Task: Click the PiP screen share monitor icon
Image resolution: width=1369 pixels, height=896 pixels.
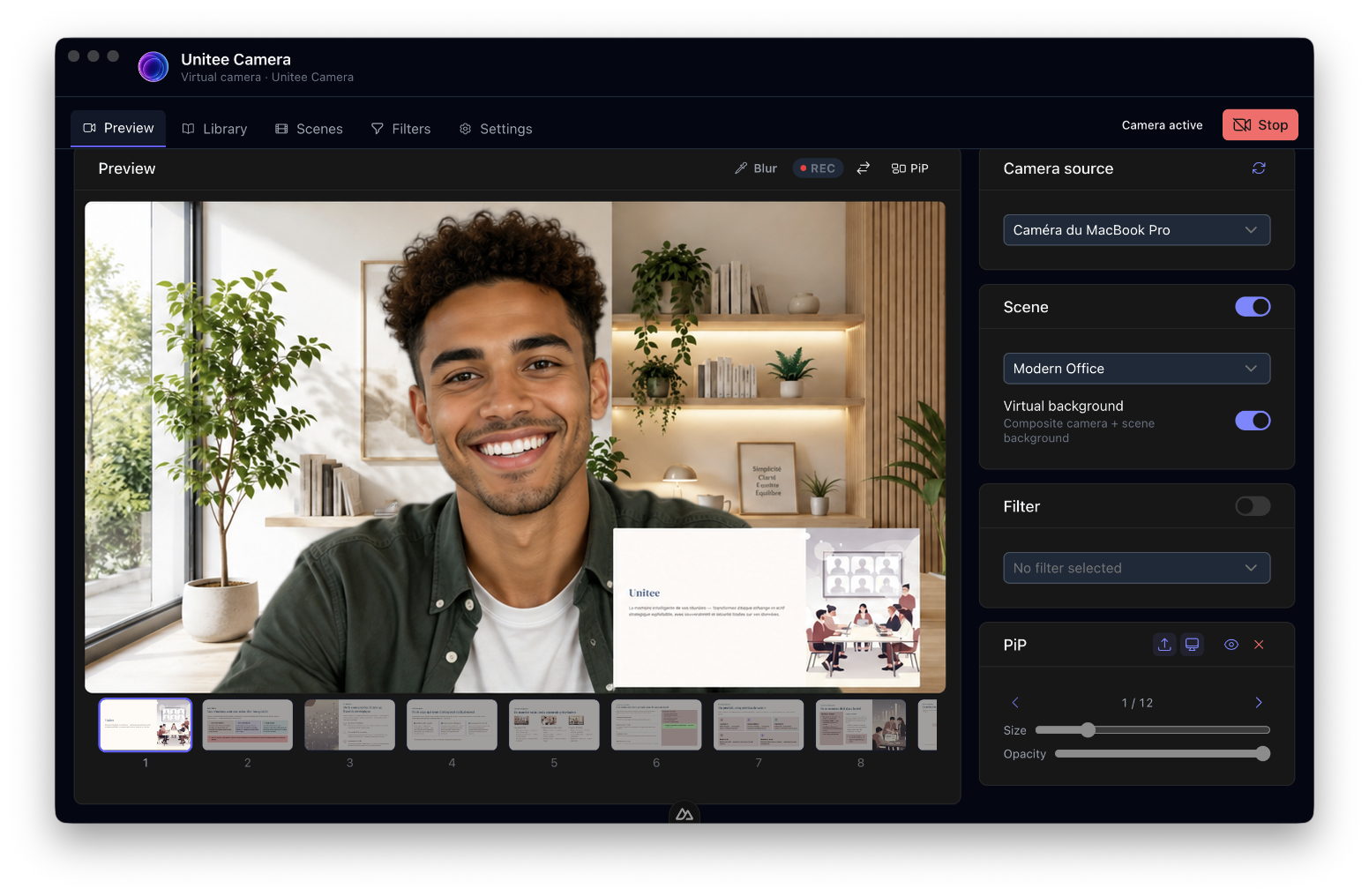Action: tap(1192, 645)
